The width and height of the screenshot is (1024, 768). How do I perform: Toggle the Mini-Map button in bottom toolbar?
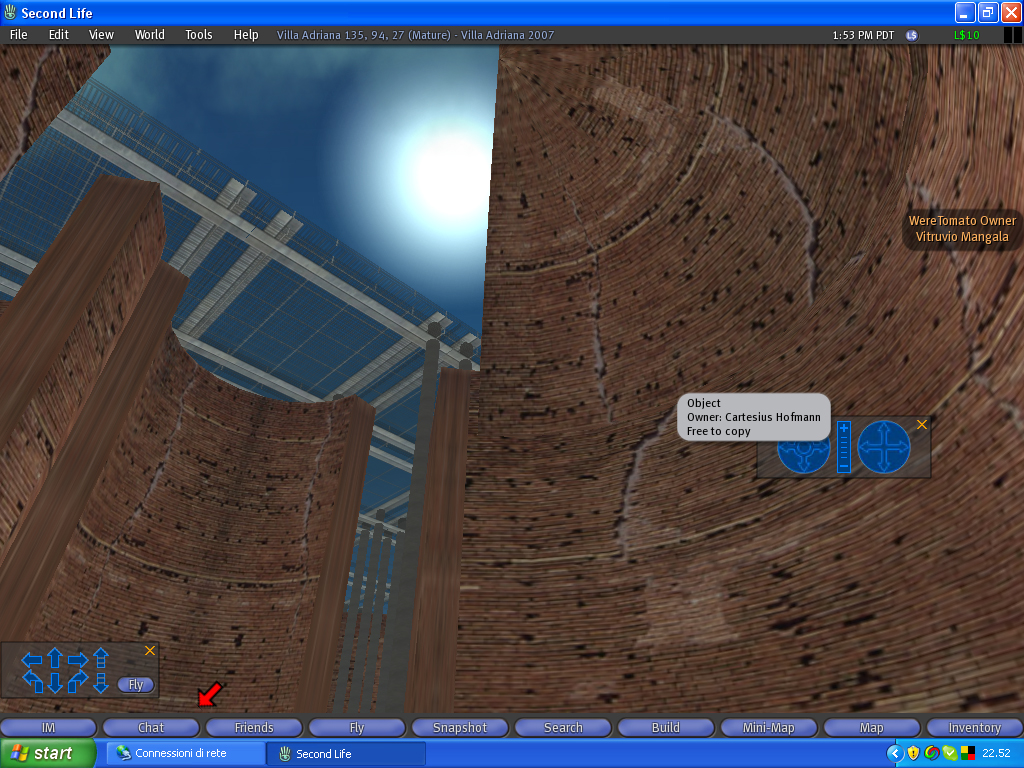[x=768, y=728]
